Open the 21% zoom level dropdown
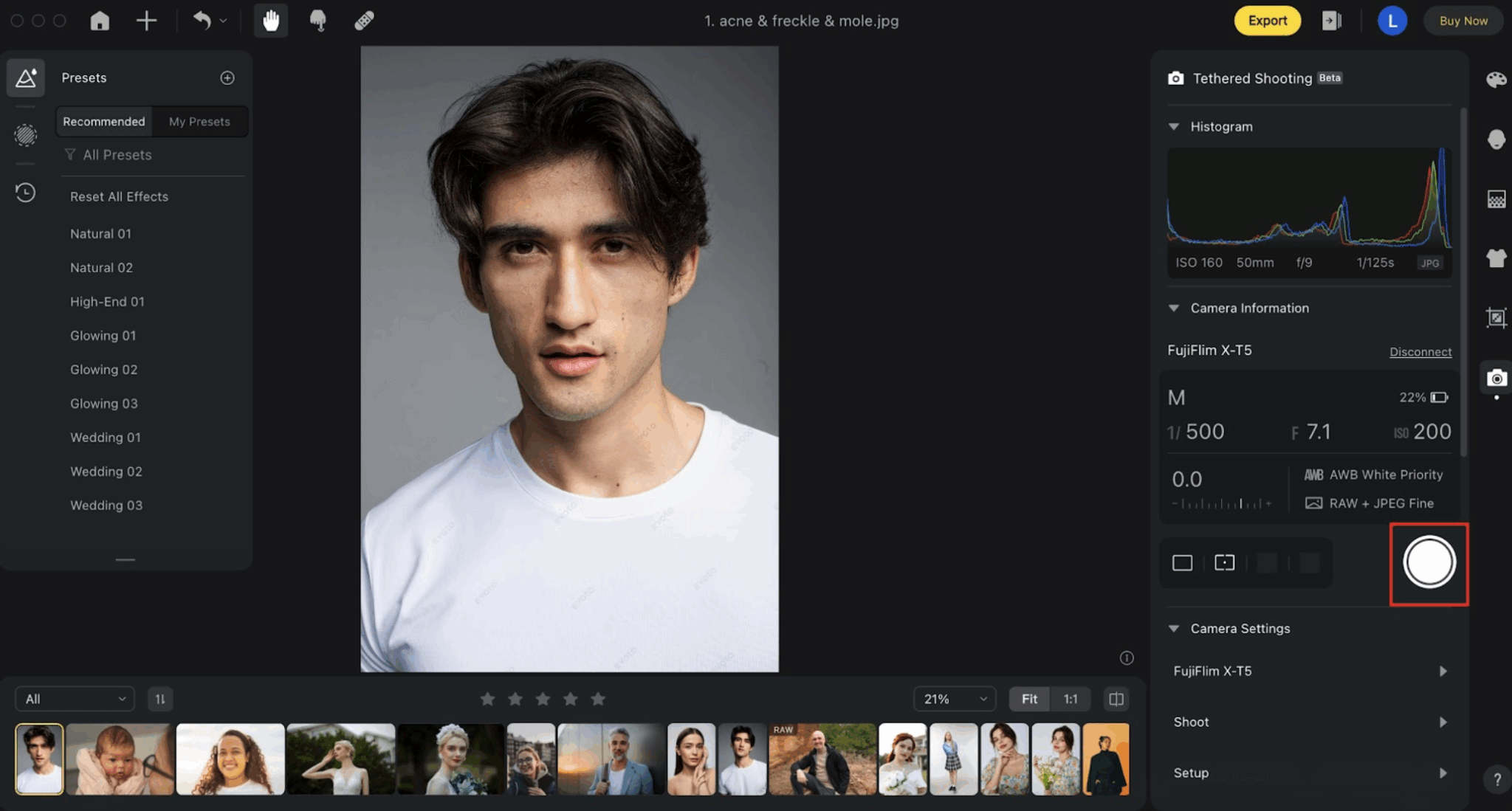This screenshot has width=1512, height=811. tap(954, 698)
